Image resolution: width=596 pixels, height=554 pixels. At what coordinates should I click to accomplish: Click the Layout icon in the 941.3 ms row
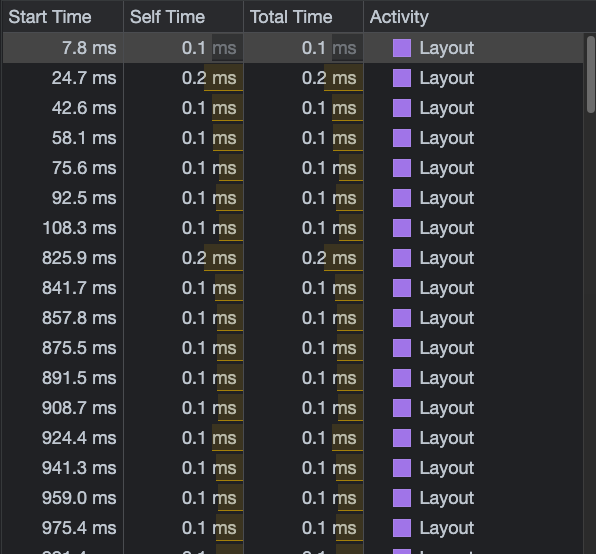(402, 468)
